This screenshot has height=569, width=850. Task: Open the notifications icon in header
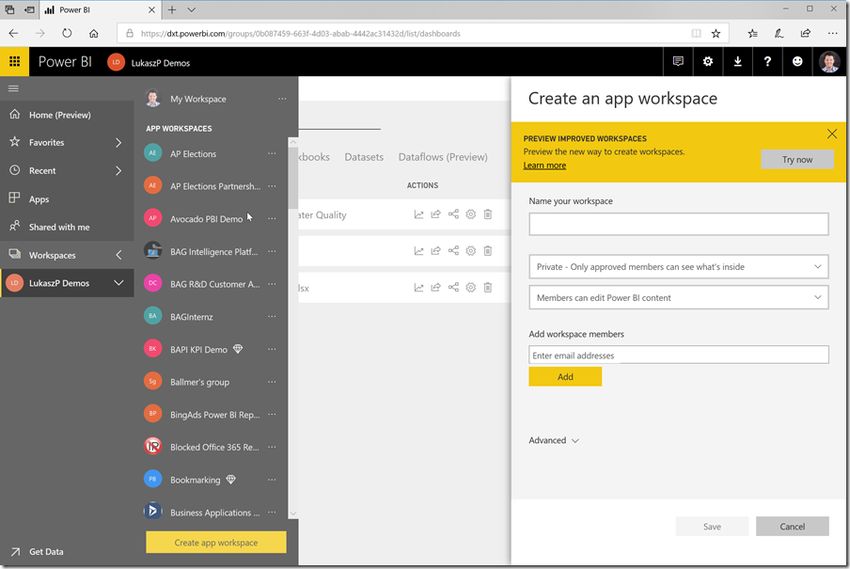678,61
